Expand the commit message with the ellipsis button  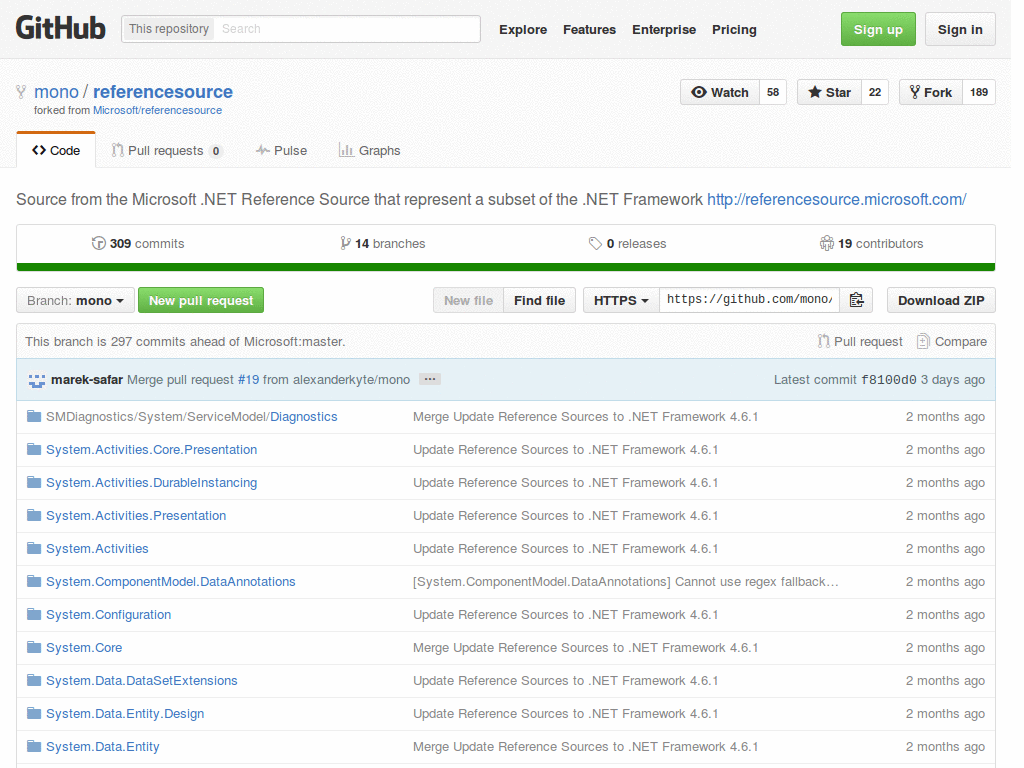(429, 379)
